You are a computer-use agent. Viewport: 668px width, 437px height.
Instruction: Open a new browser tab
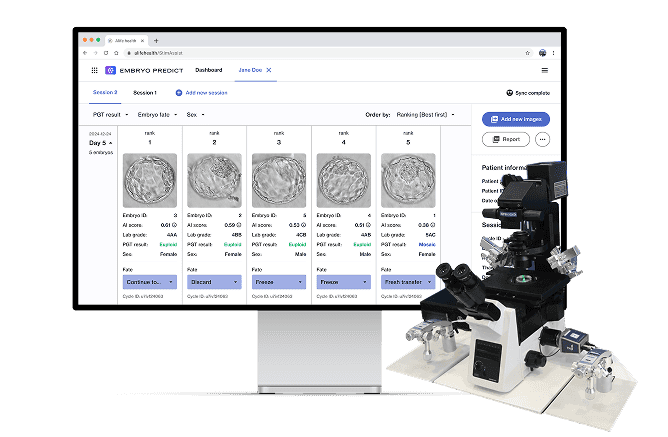156,41
